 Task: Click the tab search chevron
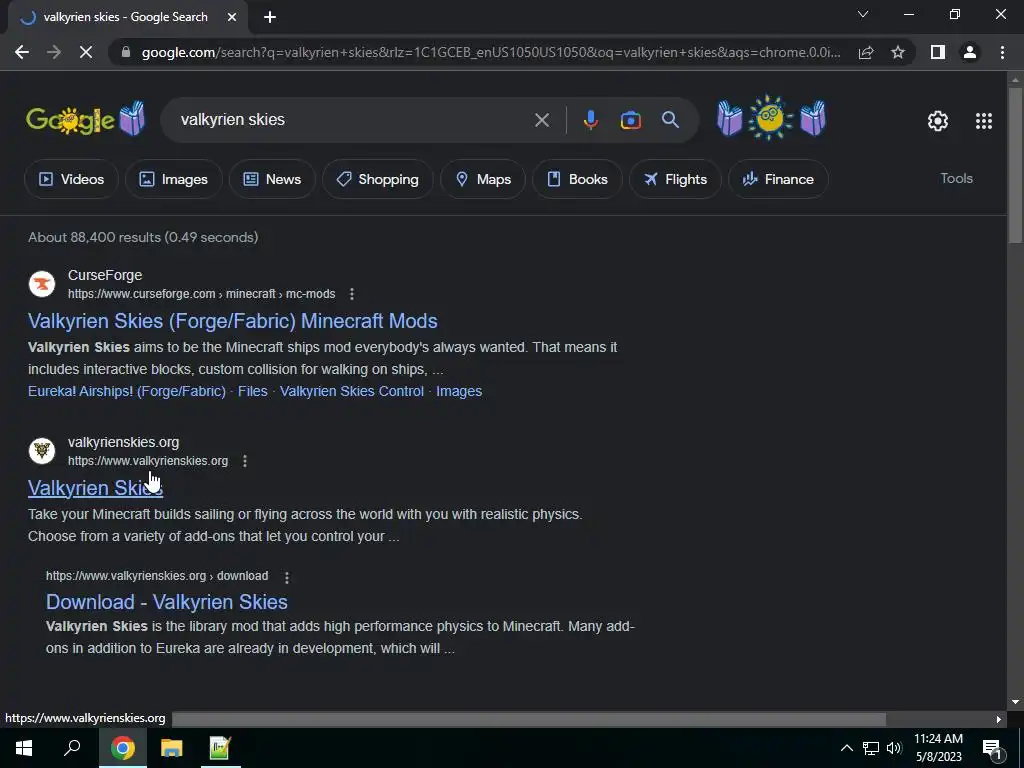(x=863, y=14)
